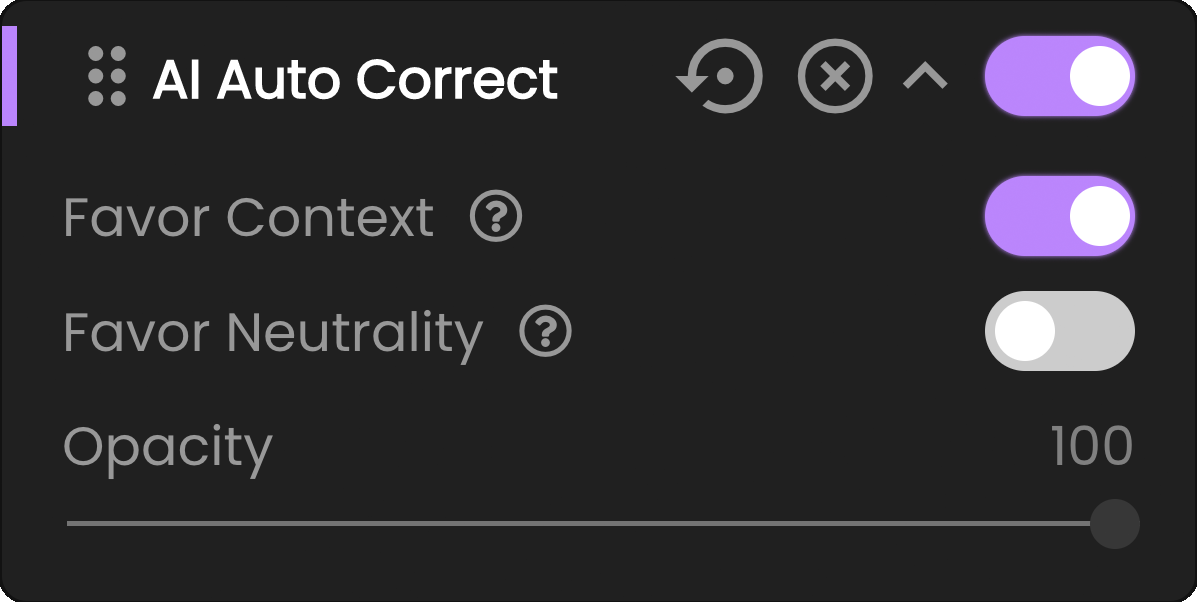The width and height of the screenshot is (1197, 602).
Task: Click the Opacity value showing 100
Action: point(1094,448)
